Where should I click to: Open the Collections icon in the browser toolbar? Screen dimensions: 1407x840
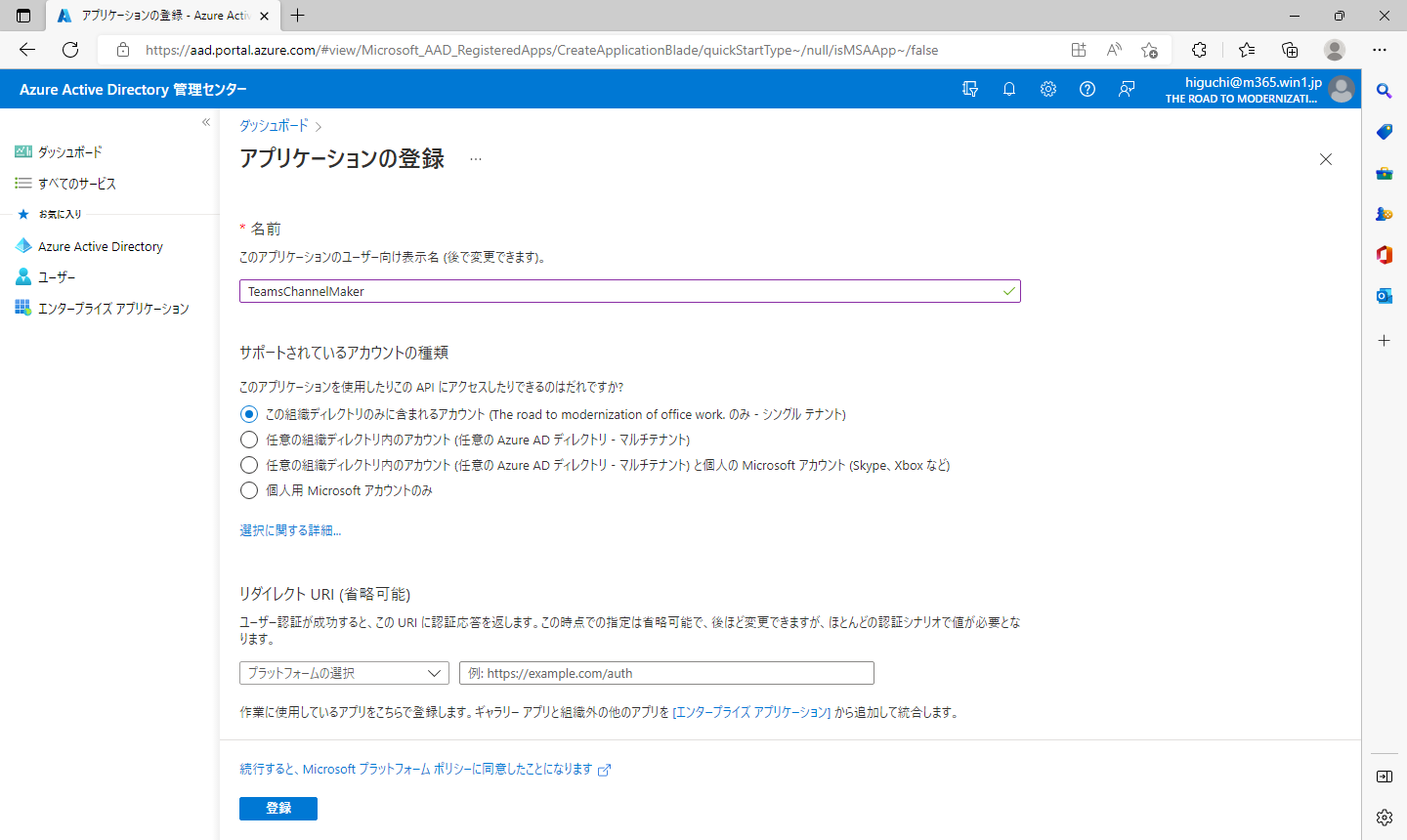point(1290,50)
